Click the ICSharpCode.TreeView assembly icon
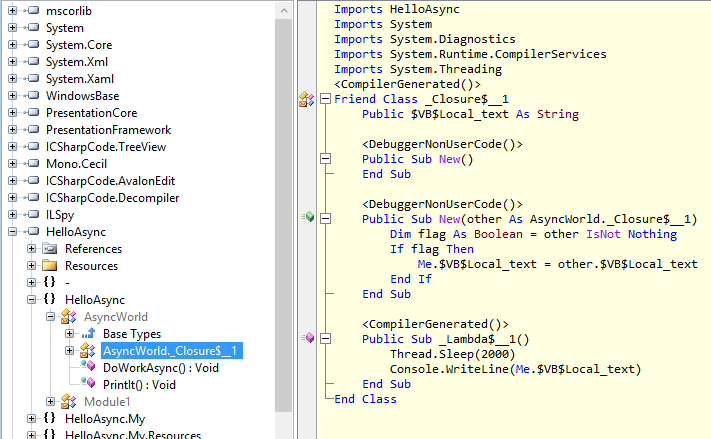Viewport: 711px width, 439px height. tap(33, 146)
